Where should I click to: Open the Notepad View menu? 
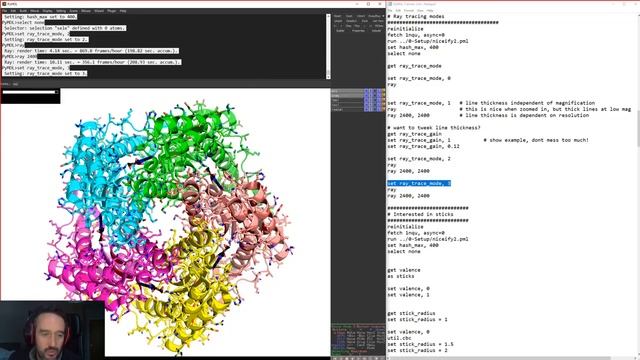click(x=420, y=10)
